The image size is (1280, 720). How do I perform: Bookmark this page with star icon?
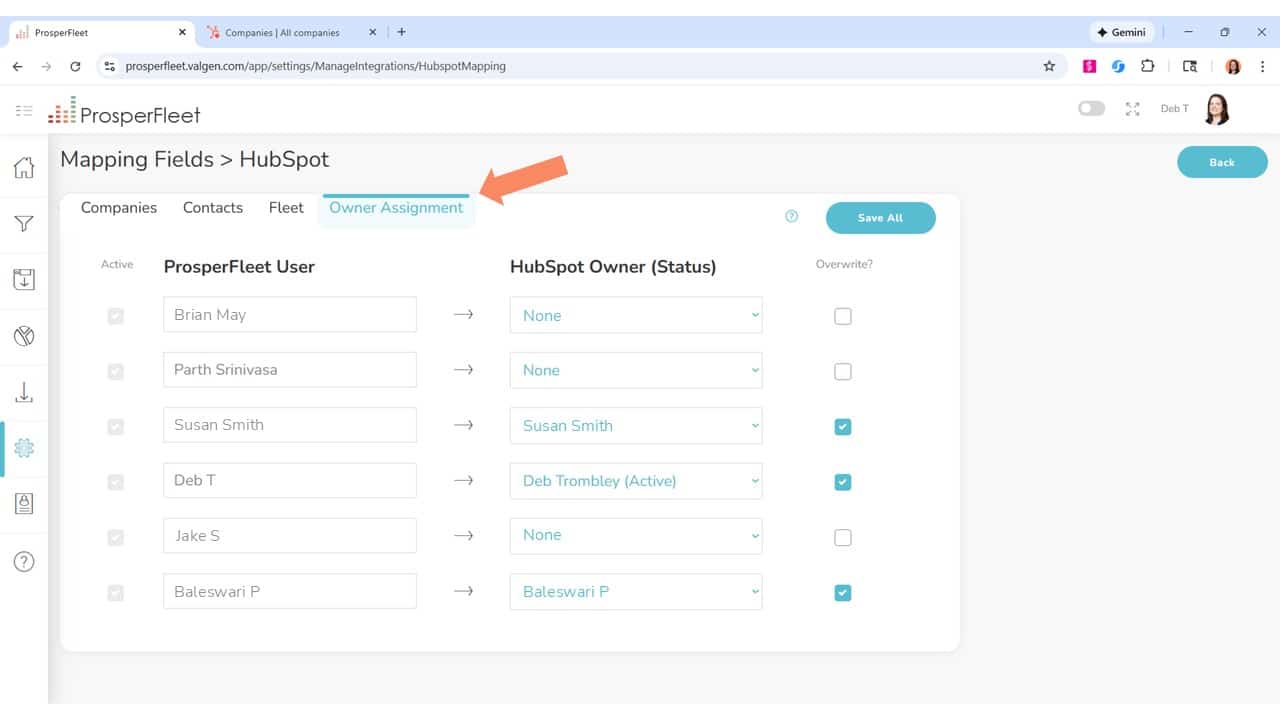point(1049,66)
